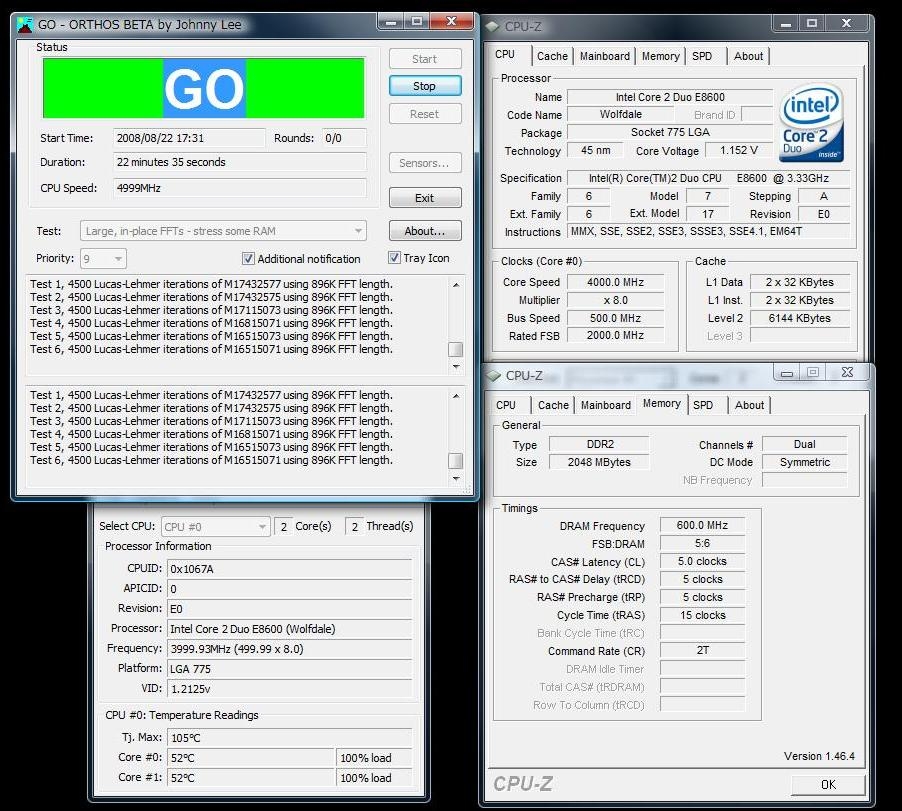
Task: Uncheck the Tray Icon checkbox
Action: (394, 258)
